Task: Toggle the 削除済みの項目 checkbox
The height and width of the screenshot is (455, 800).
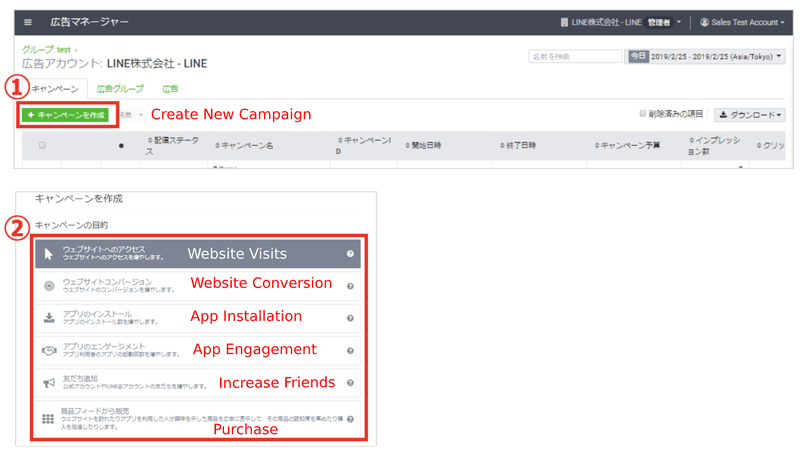Action: coord(643,113)
